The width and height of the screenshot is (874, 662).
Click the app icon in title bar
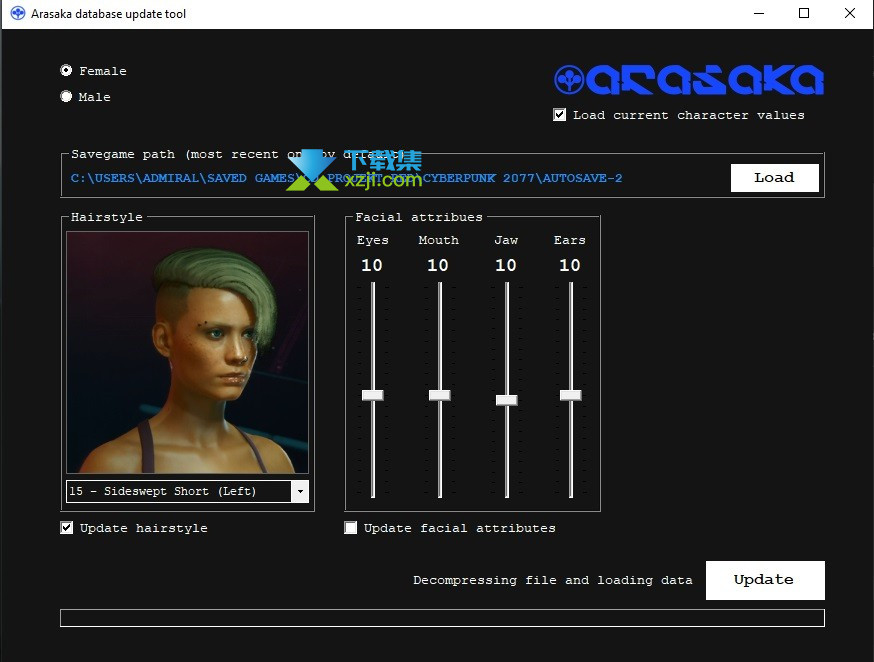coord(18,13)
